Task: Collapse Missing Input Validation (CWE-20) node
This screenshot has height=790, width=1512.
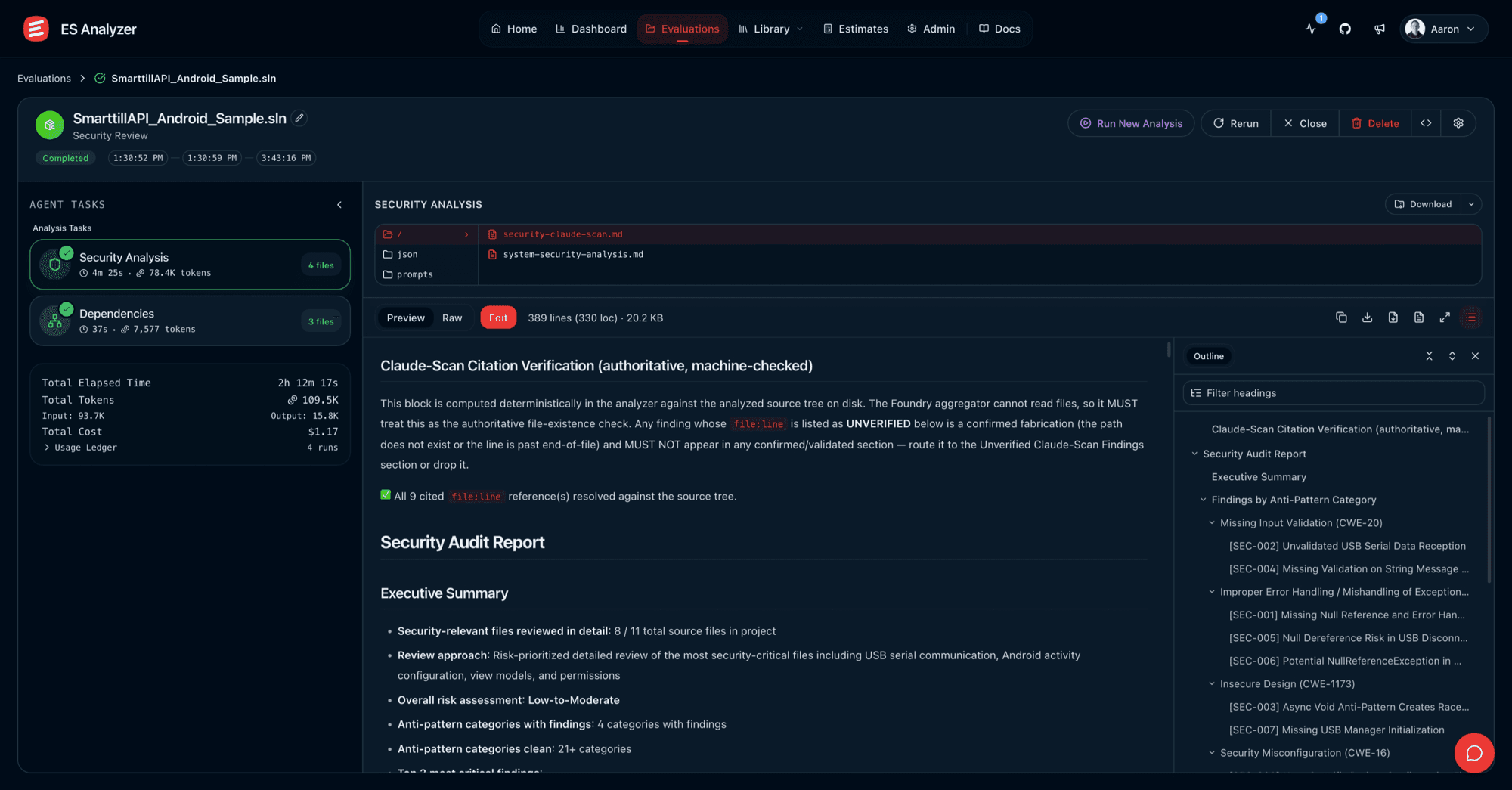Action: 1212,523
